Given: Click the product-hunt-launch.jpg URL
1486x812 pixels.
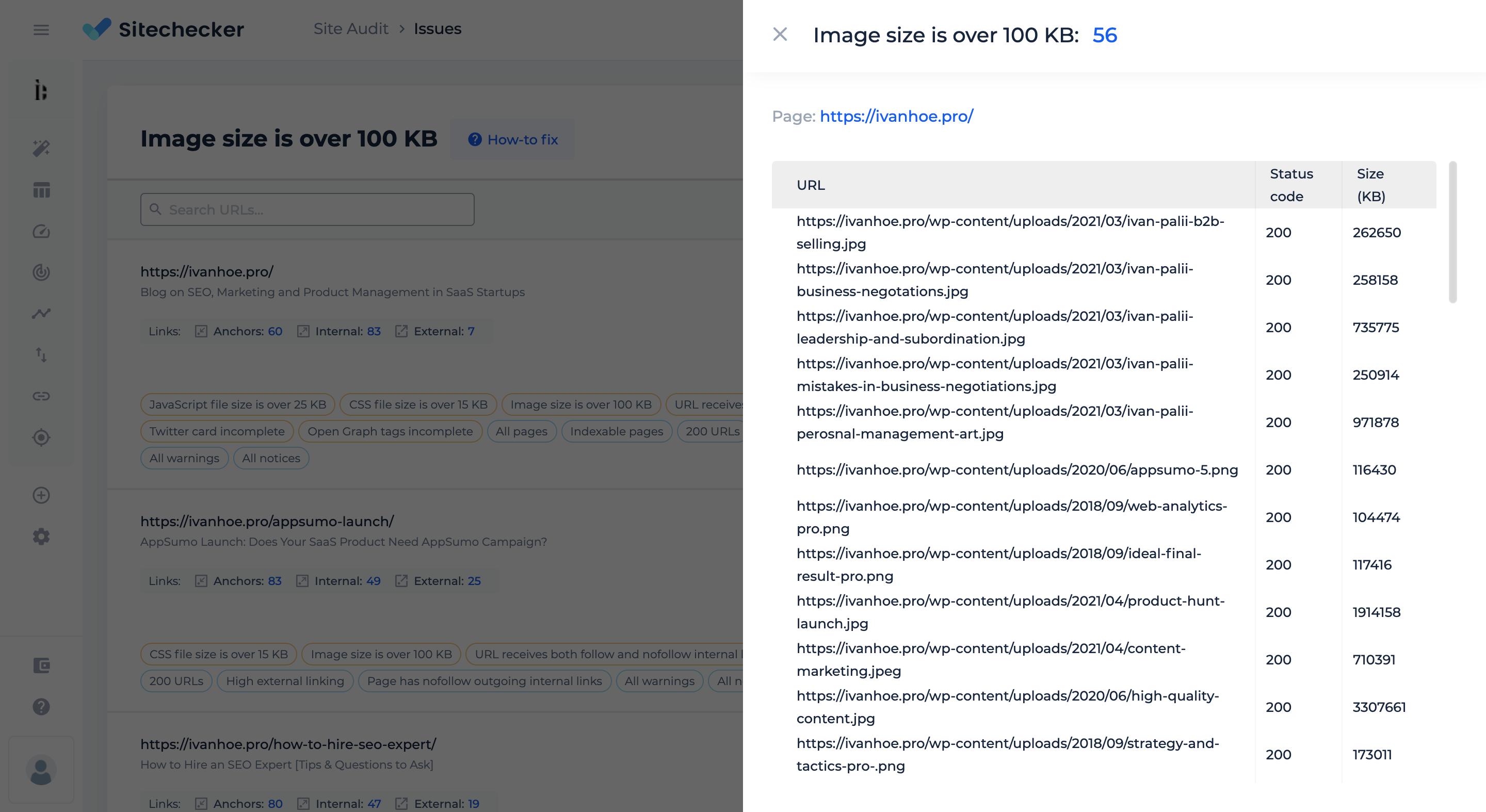Looking at the screenshot, I should click(x=1010, y=611).
